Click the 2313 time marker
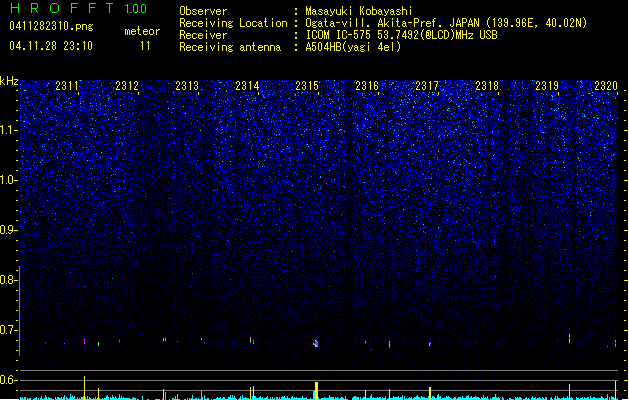 point(187,86)
